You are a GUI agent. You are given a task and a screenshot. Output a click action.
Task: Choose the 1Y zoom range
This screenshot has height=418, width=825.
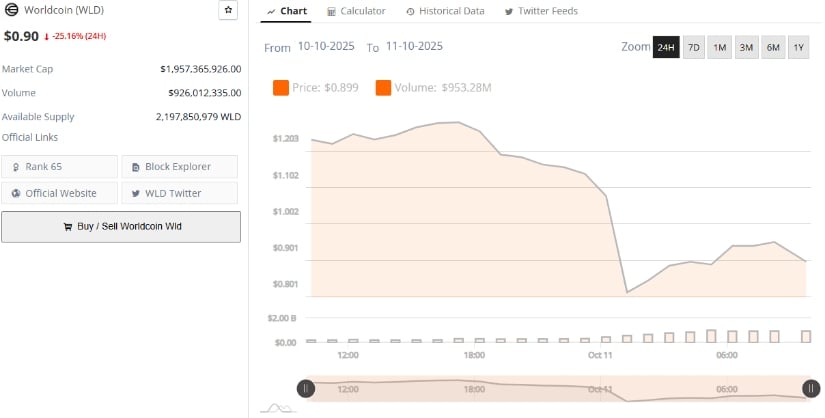(x=799, y=48)
